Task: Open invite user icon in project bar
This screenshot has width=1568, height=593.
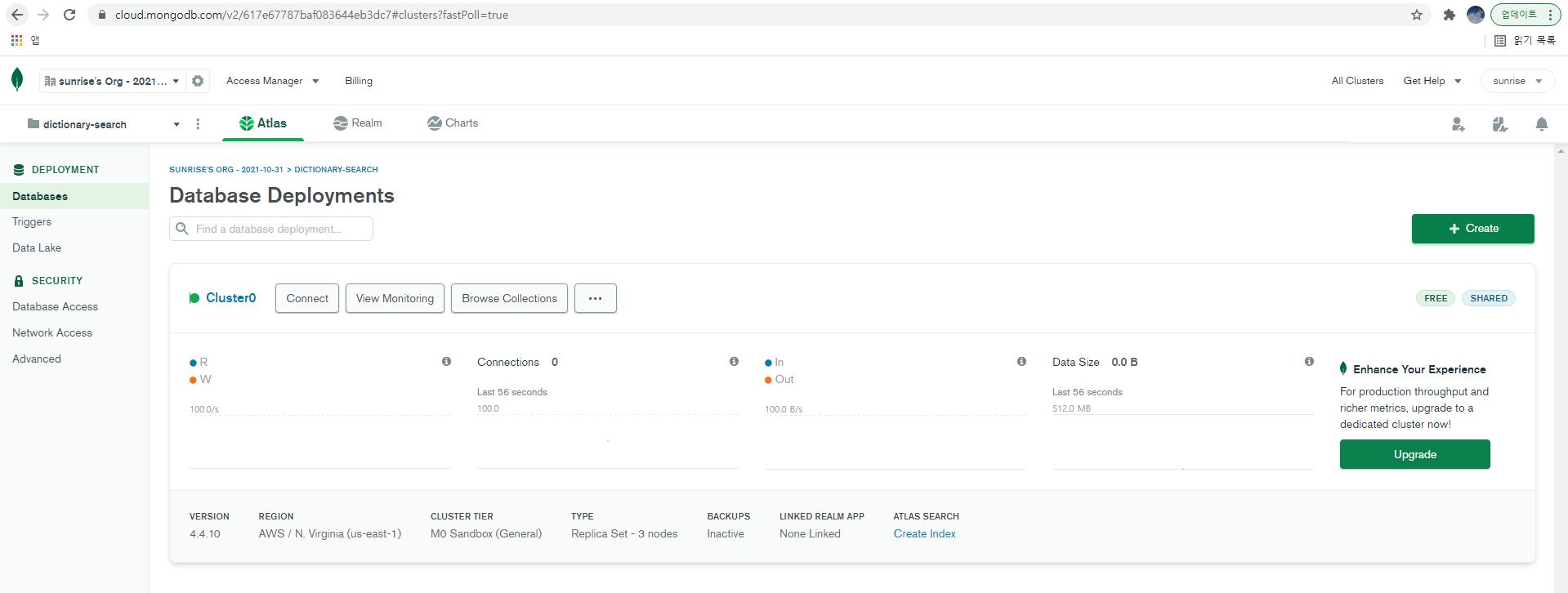Action: click(1458, 124)
